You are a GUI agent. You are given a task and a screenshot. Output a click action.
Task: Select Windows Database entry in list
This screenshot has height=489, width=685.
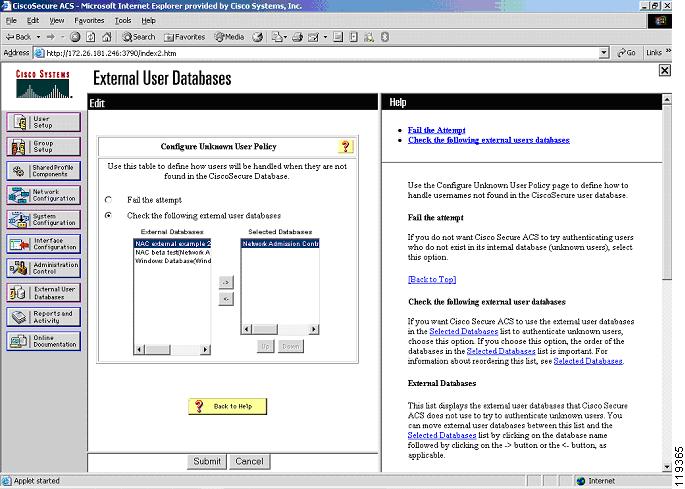tap(172, 261)
